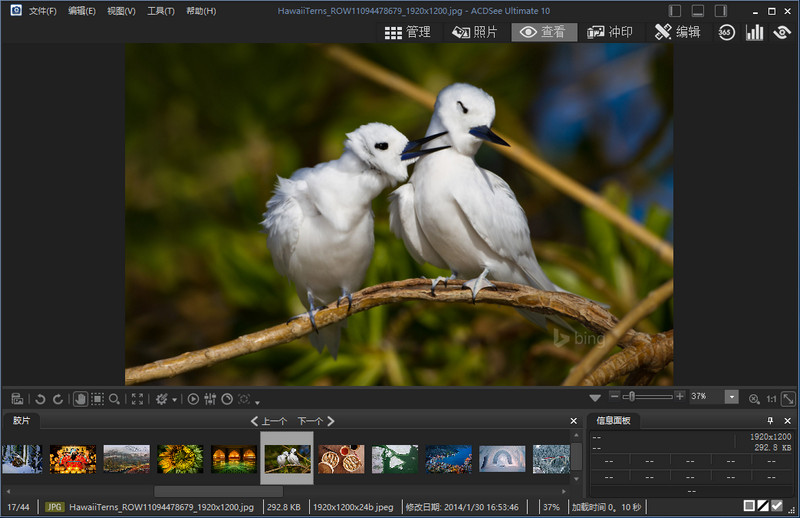Choose the rectangular selection tool
Viewport: 800px width, 518px height.
[x=97, y=398]
